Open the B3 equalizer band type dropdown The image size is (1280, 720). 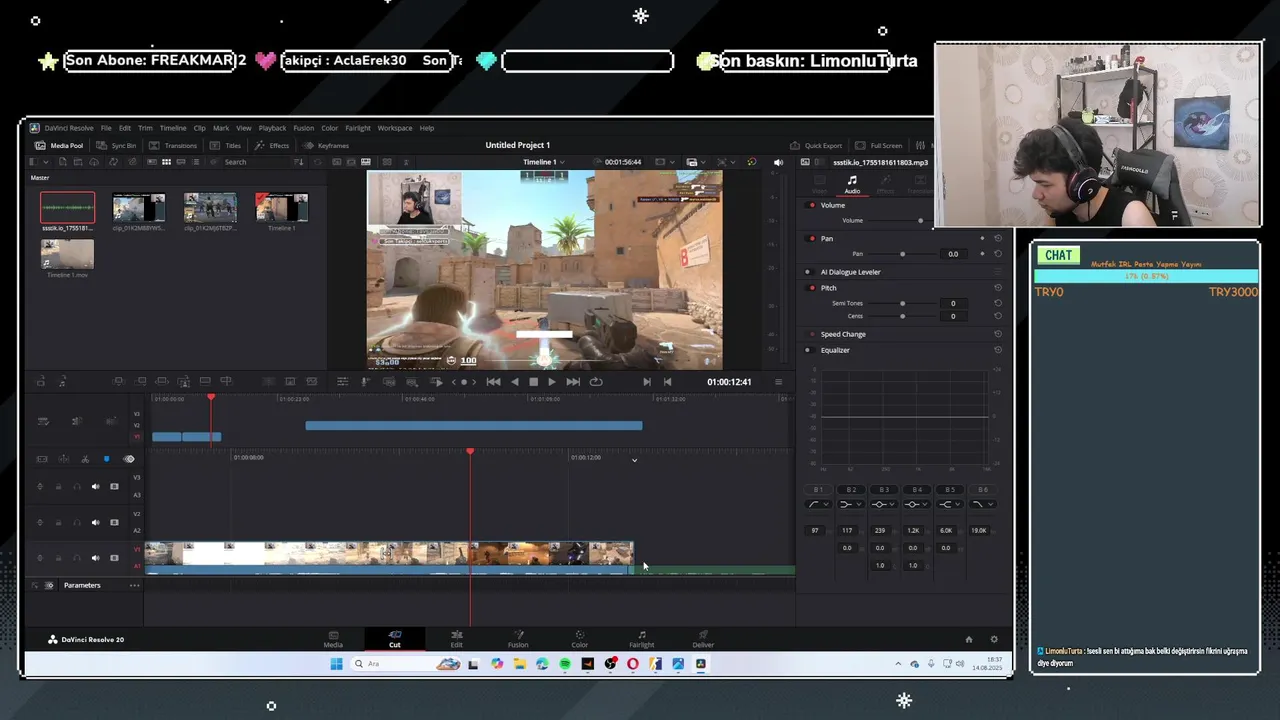click(x=892, y=504)
